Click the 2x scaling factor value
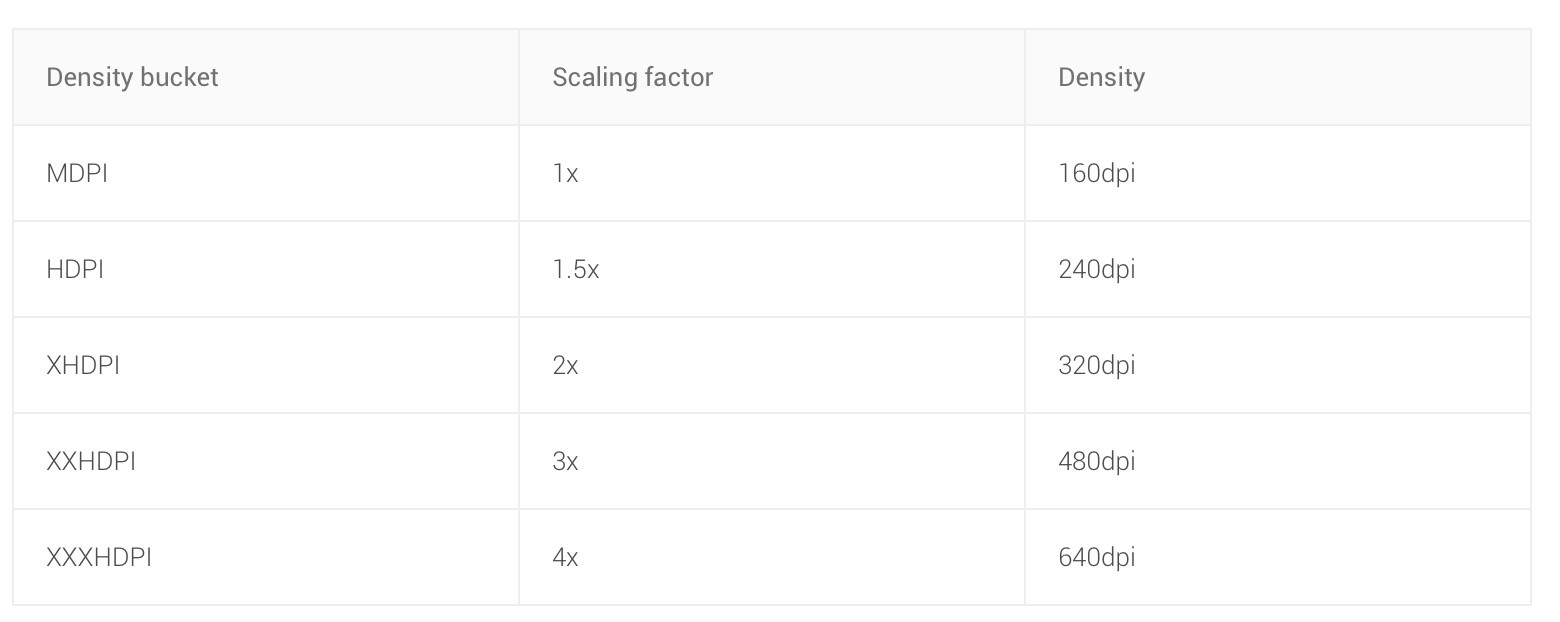 (x=565, y=365)
